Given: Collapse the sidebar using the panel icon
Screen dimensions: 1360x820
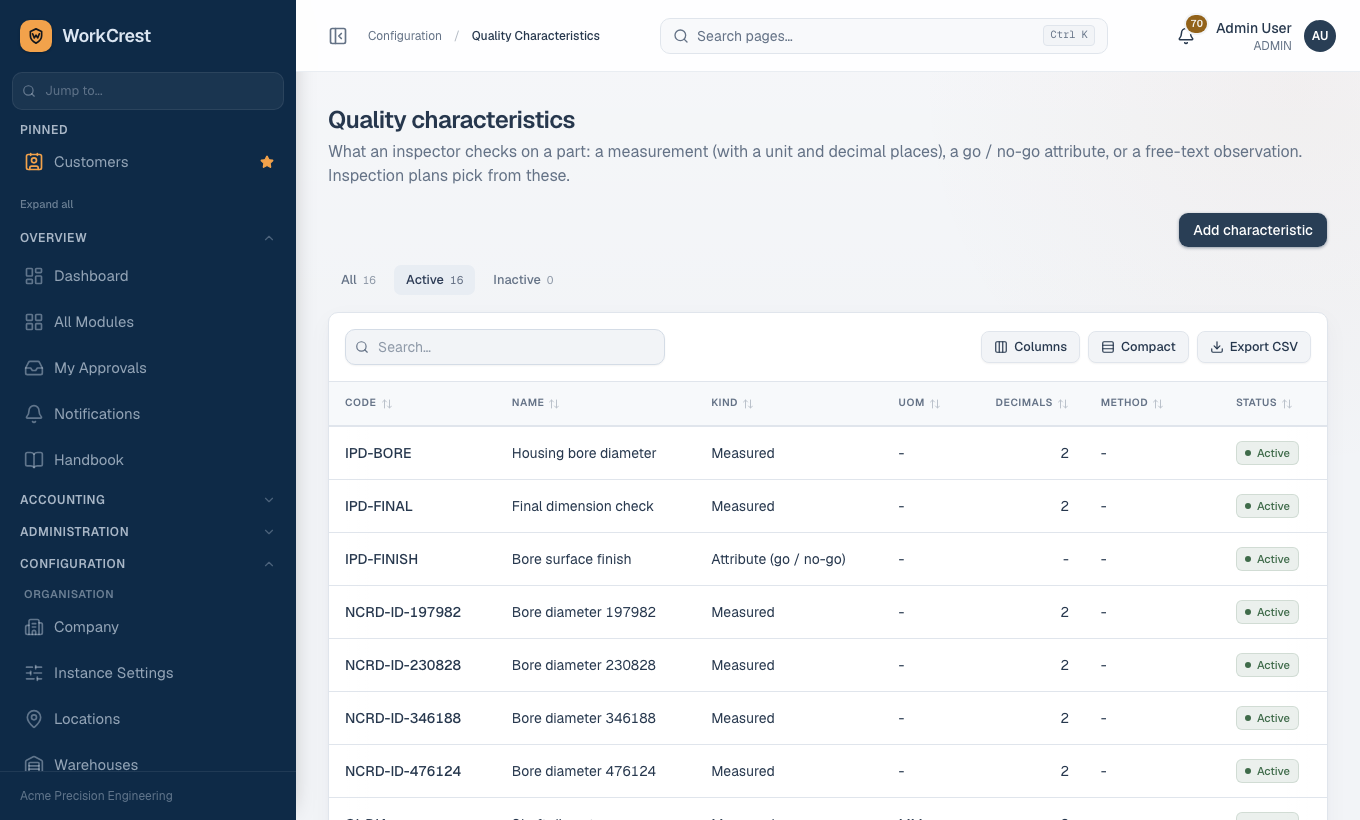Looking at the screenshot, I should (338, 36).
